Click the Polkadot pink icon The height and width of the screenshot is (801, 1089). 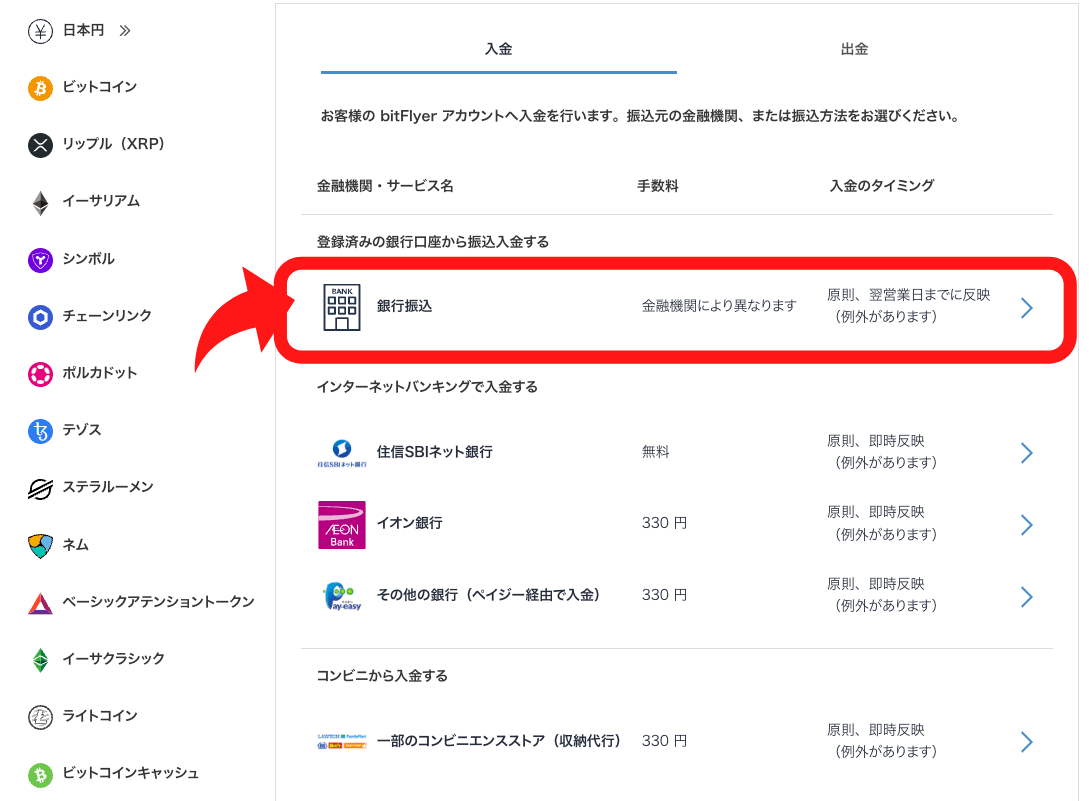tap(40, 374)
